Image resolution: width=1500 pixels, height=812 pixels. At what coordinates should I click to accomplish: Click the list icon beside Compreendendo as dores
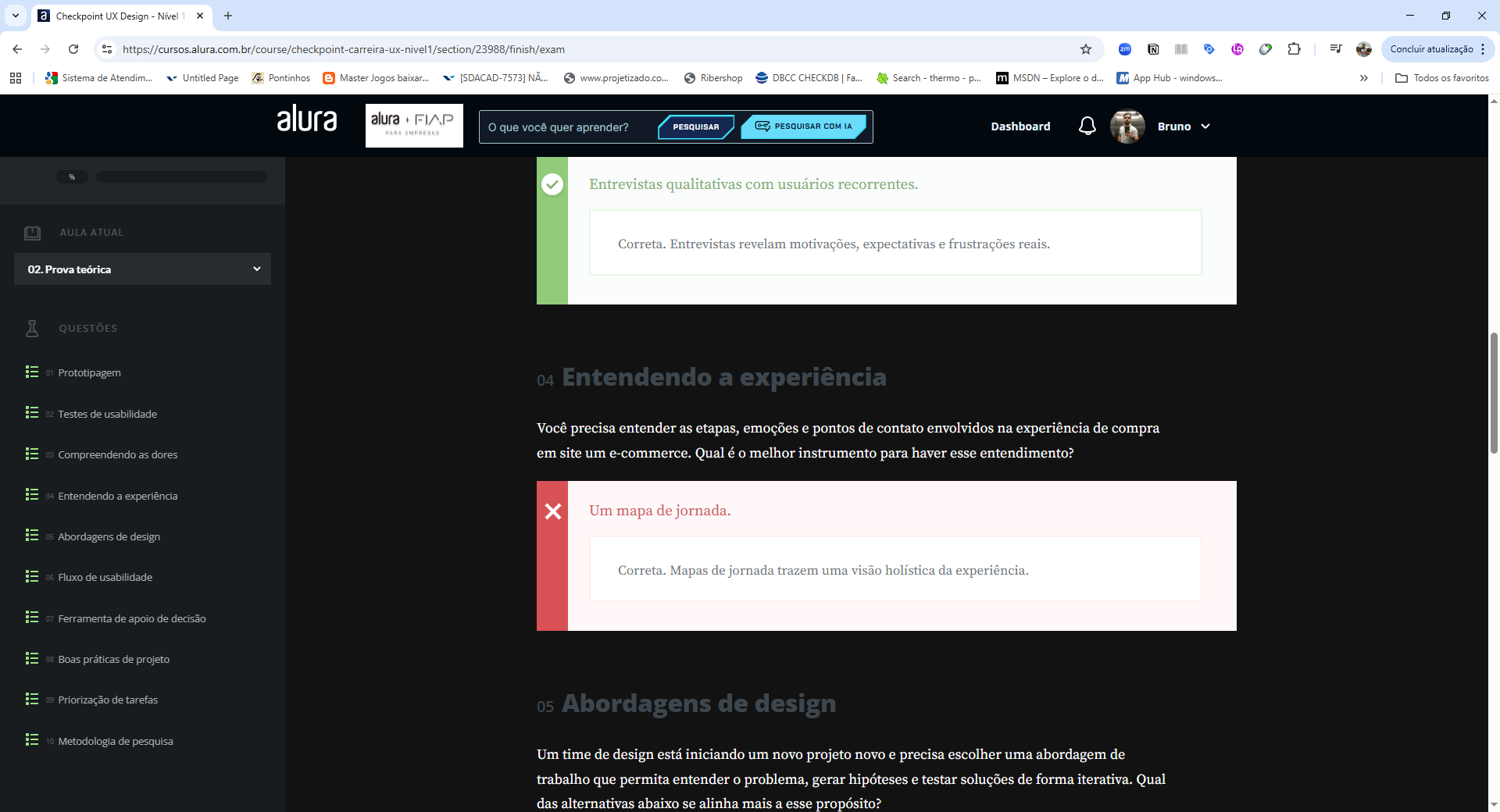(32, 454)
